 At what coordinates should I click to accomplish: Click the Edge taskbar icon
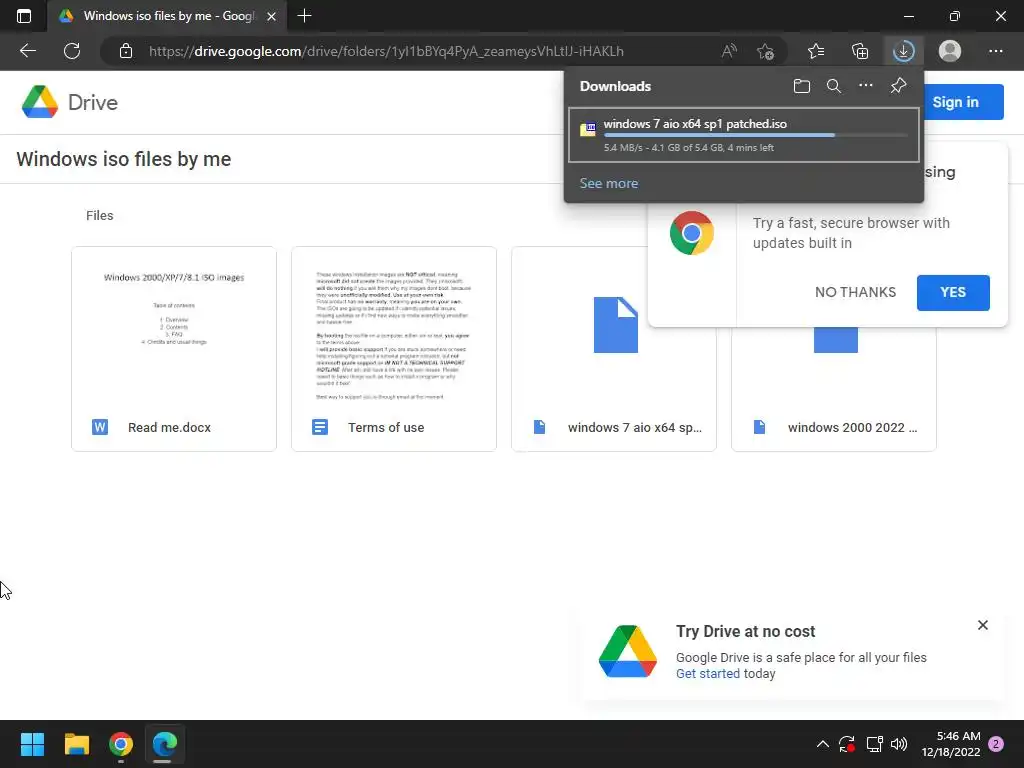click(x=165, y=744)
